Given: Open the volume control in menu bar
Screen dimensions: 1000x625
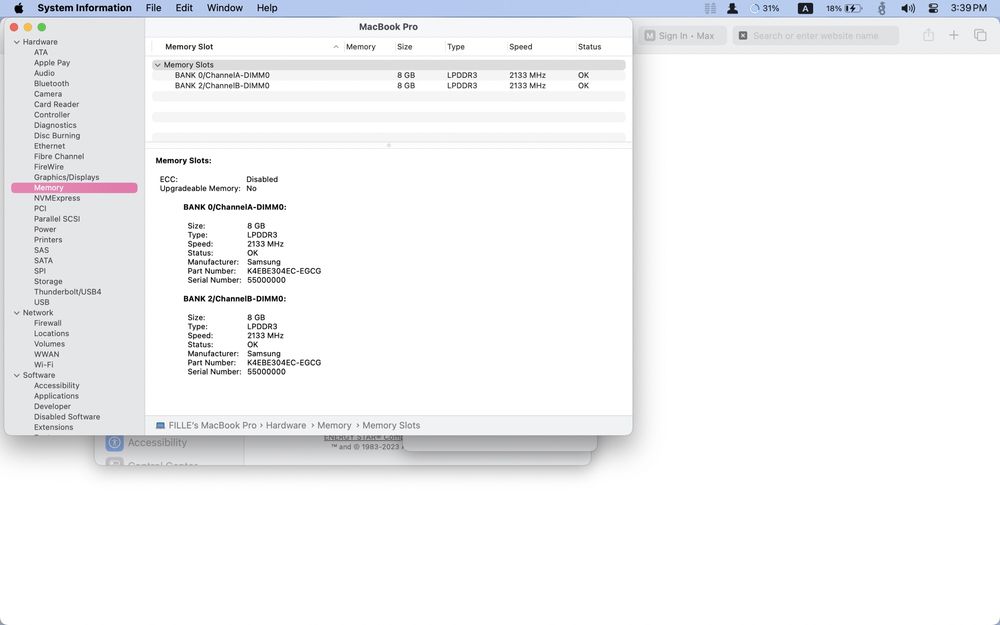Looking at the screenshot, I should click(908, 8).
